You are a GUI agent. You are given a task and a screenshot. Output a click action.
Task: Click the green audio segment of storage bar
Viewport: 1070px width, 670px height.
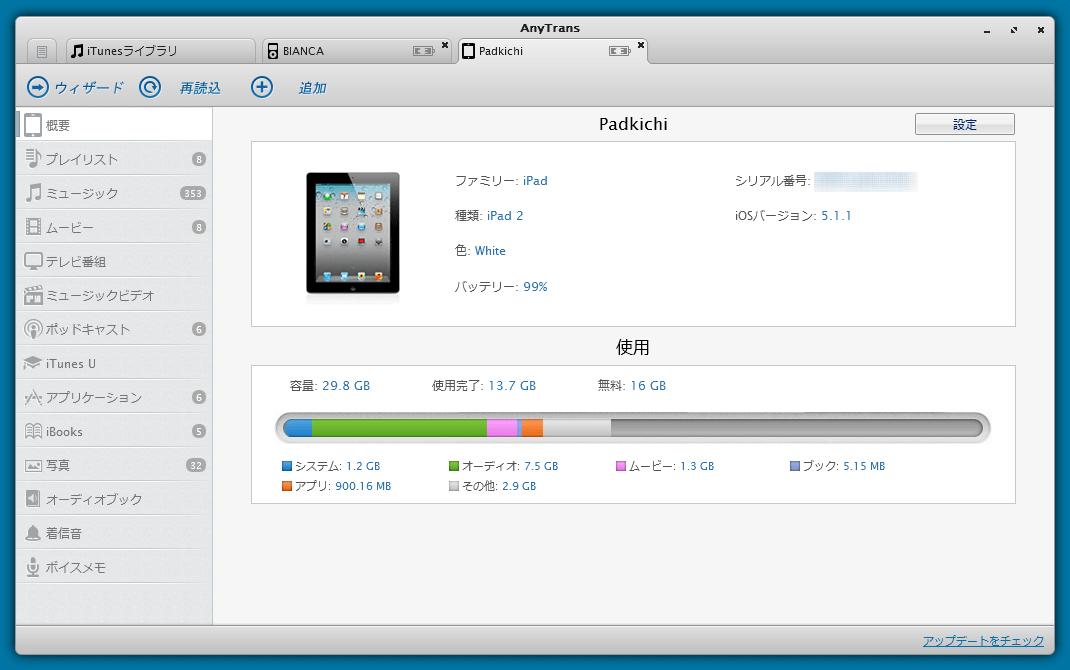click(399, 428)
